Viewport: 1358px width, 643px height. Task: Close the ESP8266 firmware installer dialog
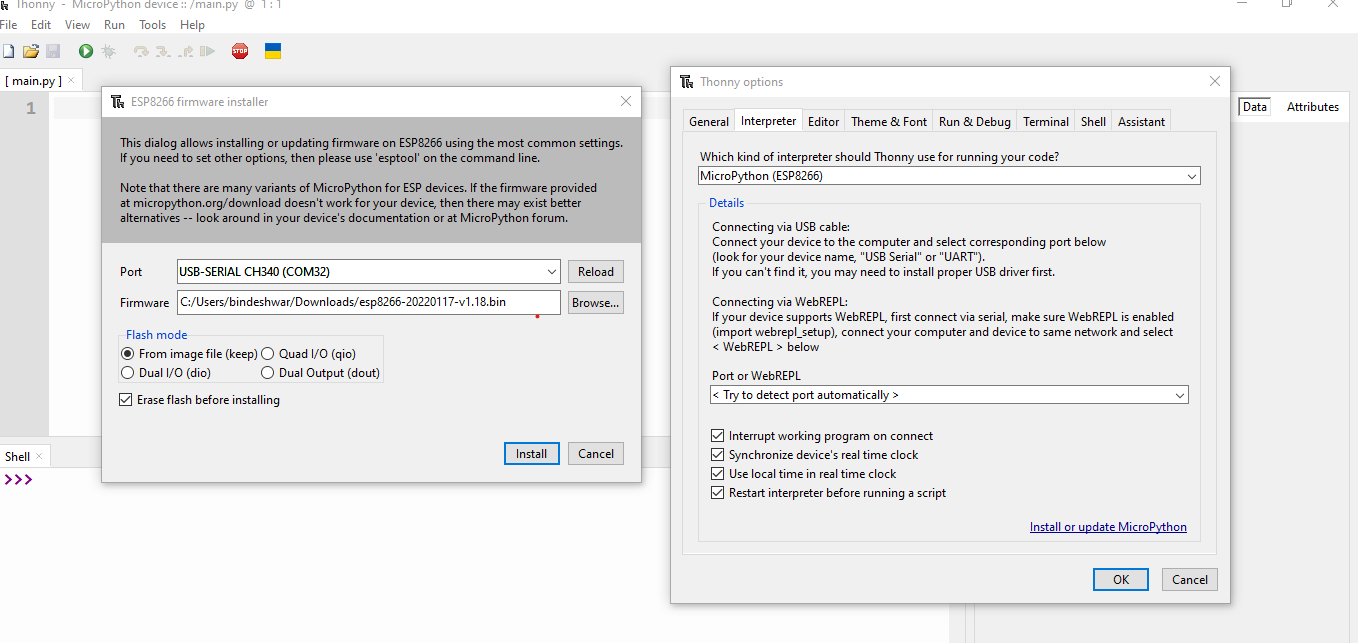point(626,101)
